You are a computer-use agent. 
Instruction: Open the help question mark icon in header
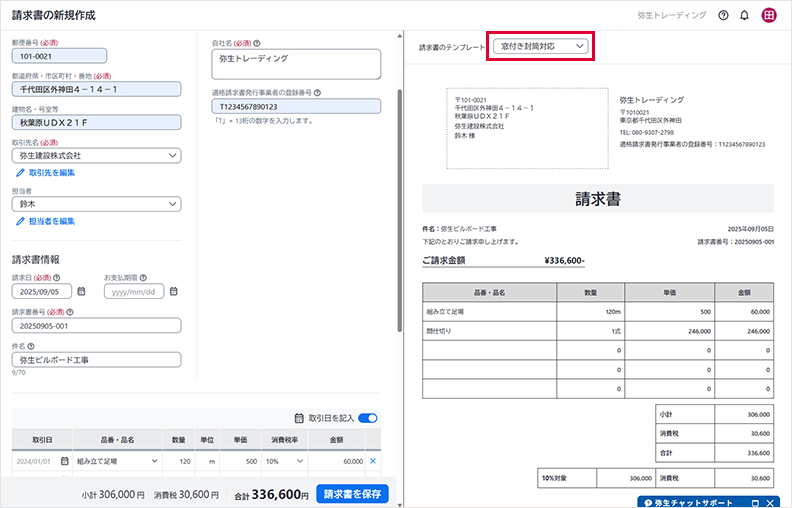tap(723, 15)
